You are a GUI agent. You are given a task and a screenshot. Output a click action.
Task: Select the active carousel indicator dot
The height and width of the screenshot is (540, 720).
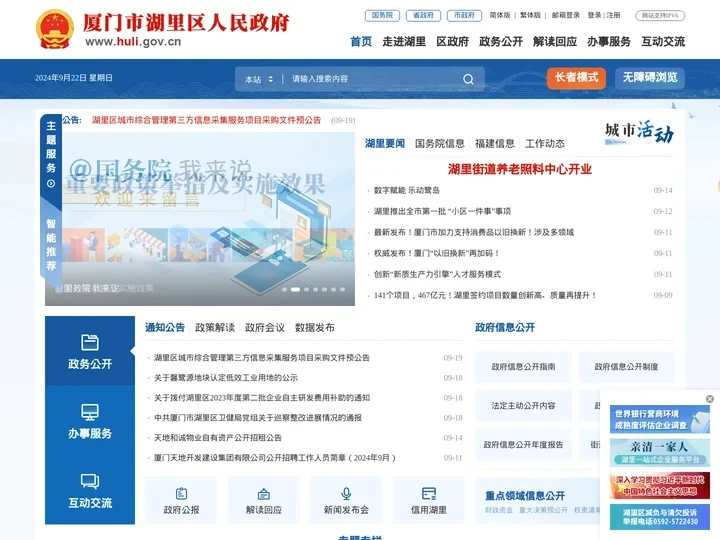point(295,289)
